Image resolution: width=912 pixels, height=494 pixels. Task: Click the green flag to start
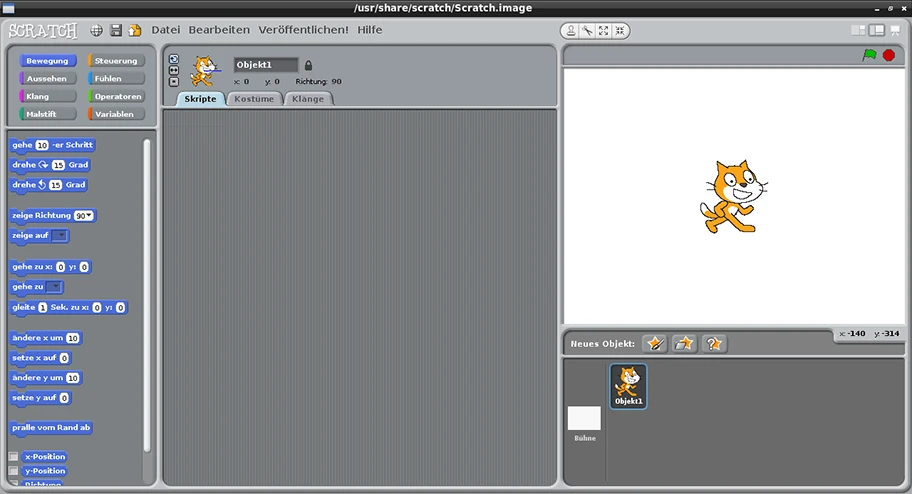pos(870,55)
